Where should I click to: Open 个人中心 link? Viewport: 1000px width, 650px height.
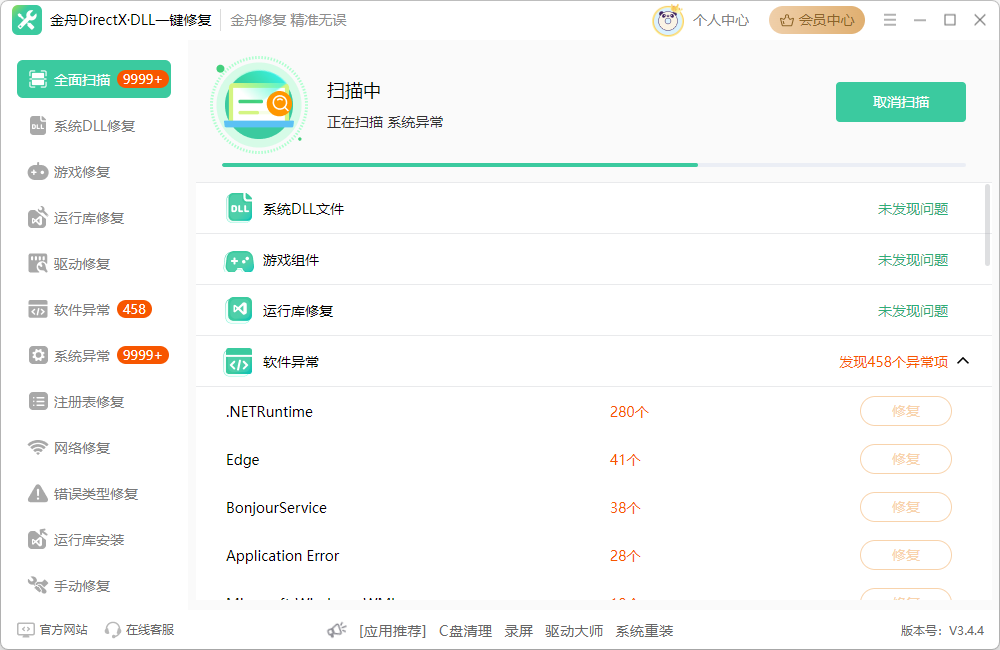[x=721, y=20]
